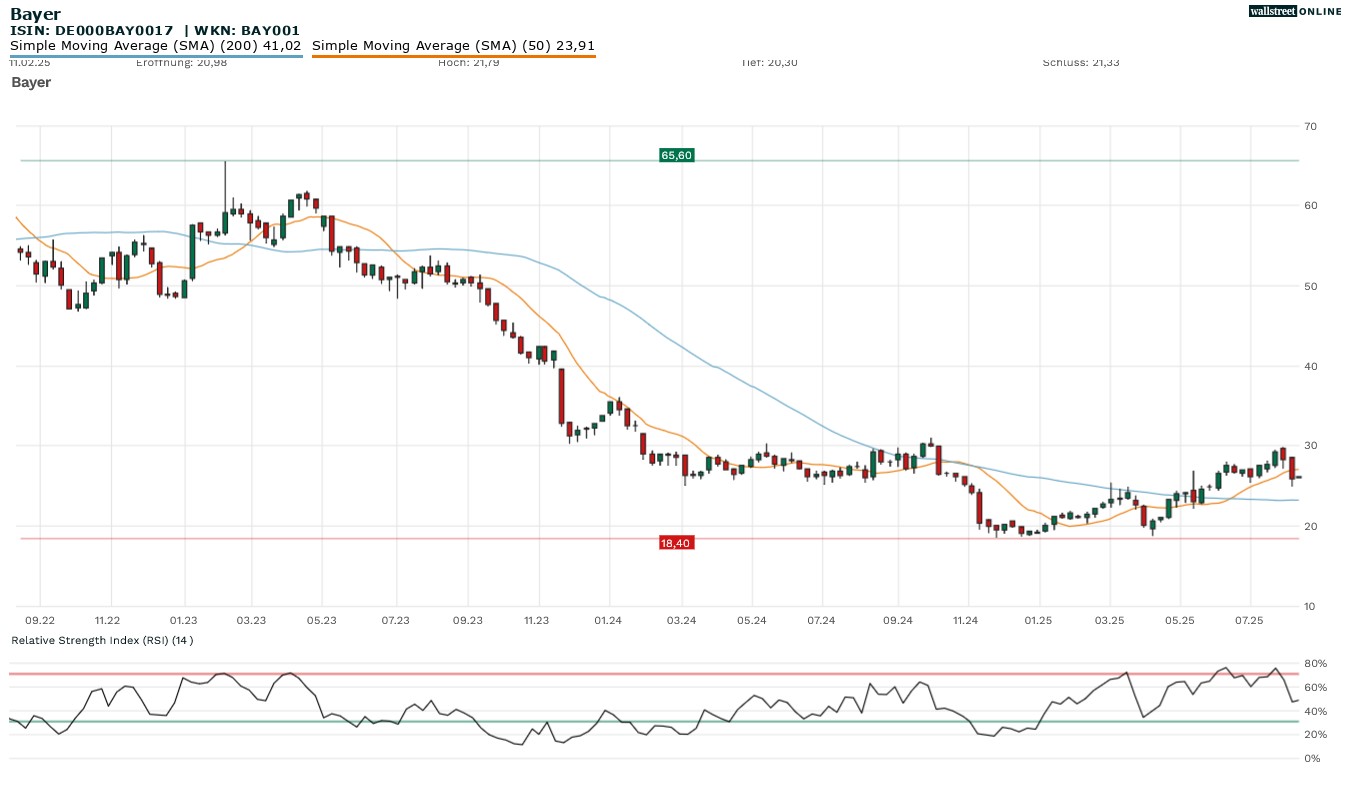Click the time axis label 07.24
The height and width of the screenshot is (786, 1349).
point(820,621)
